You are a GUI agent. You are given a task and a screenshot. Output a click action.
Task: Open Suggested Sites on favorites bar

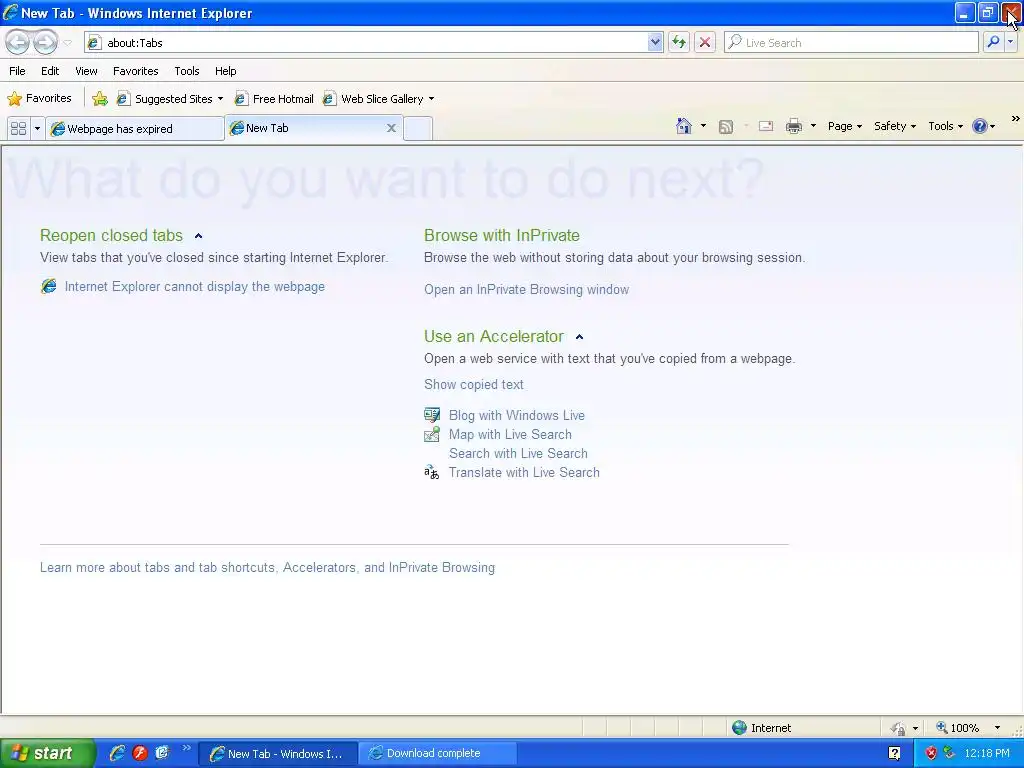(168, 99)
